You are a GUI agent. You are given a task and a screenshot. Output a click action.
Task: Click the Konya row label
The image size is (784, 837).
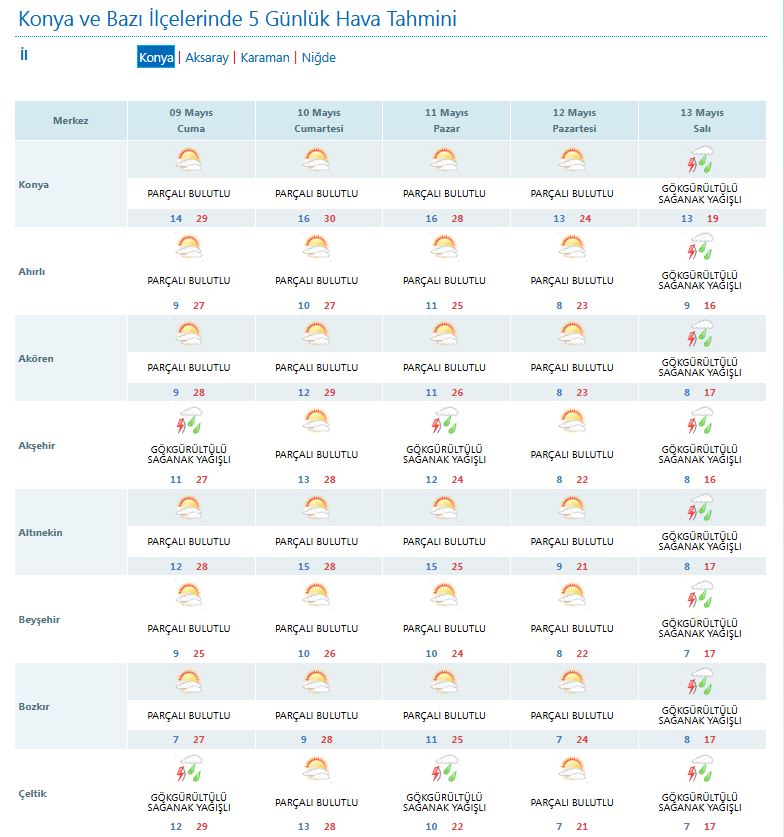(34, 185)
